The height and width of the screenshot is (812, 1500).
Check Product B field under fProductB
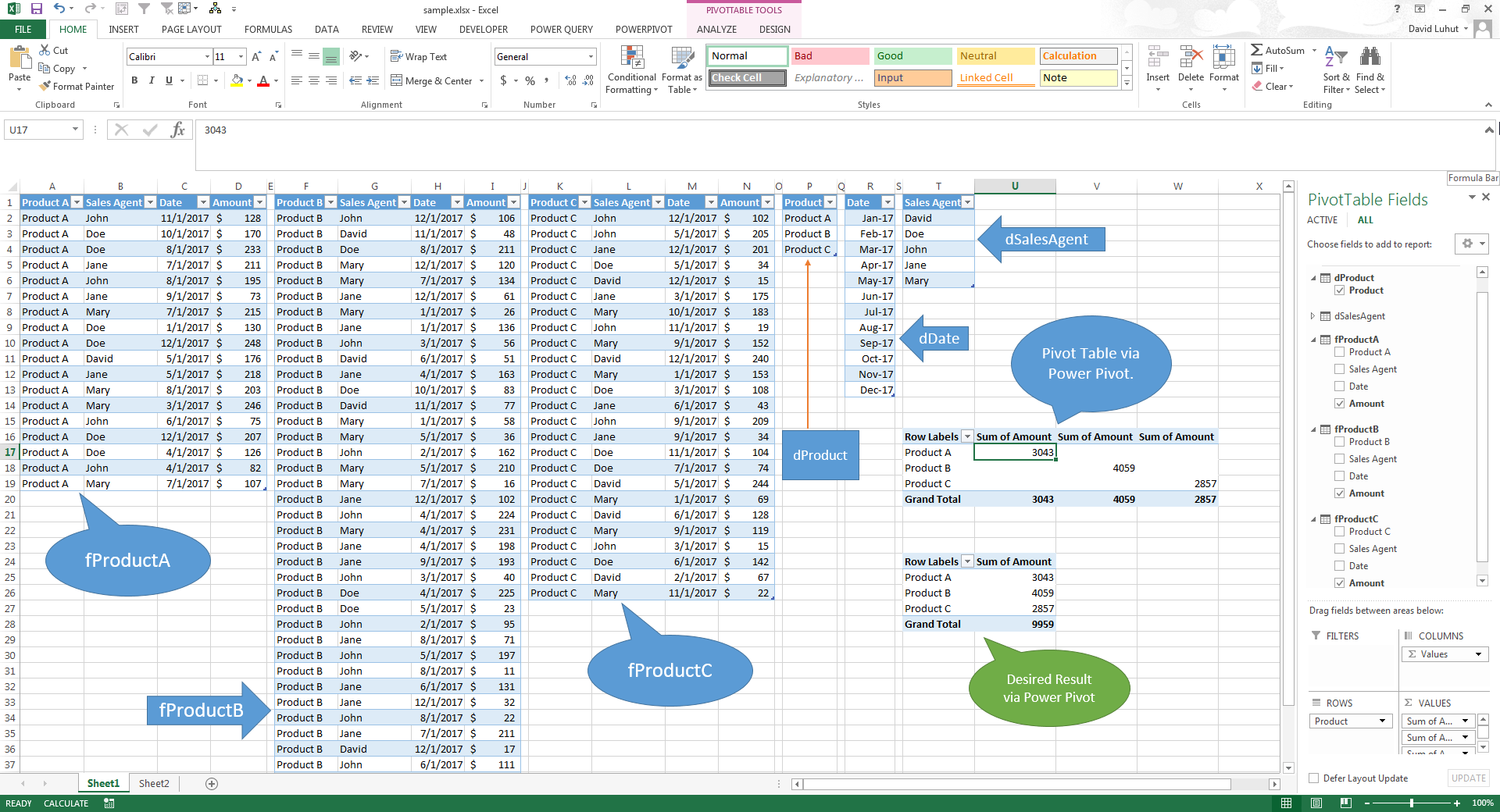pos(1340,442)
